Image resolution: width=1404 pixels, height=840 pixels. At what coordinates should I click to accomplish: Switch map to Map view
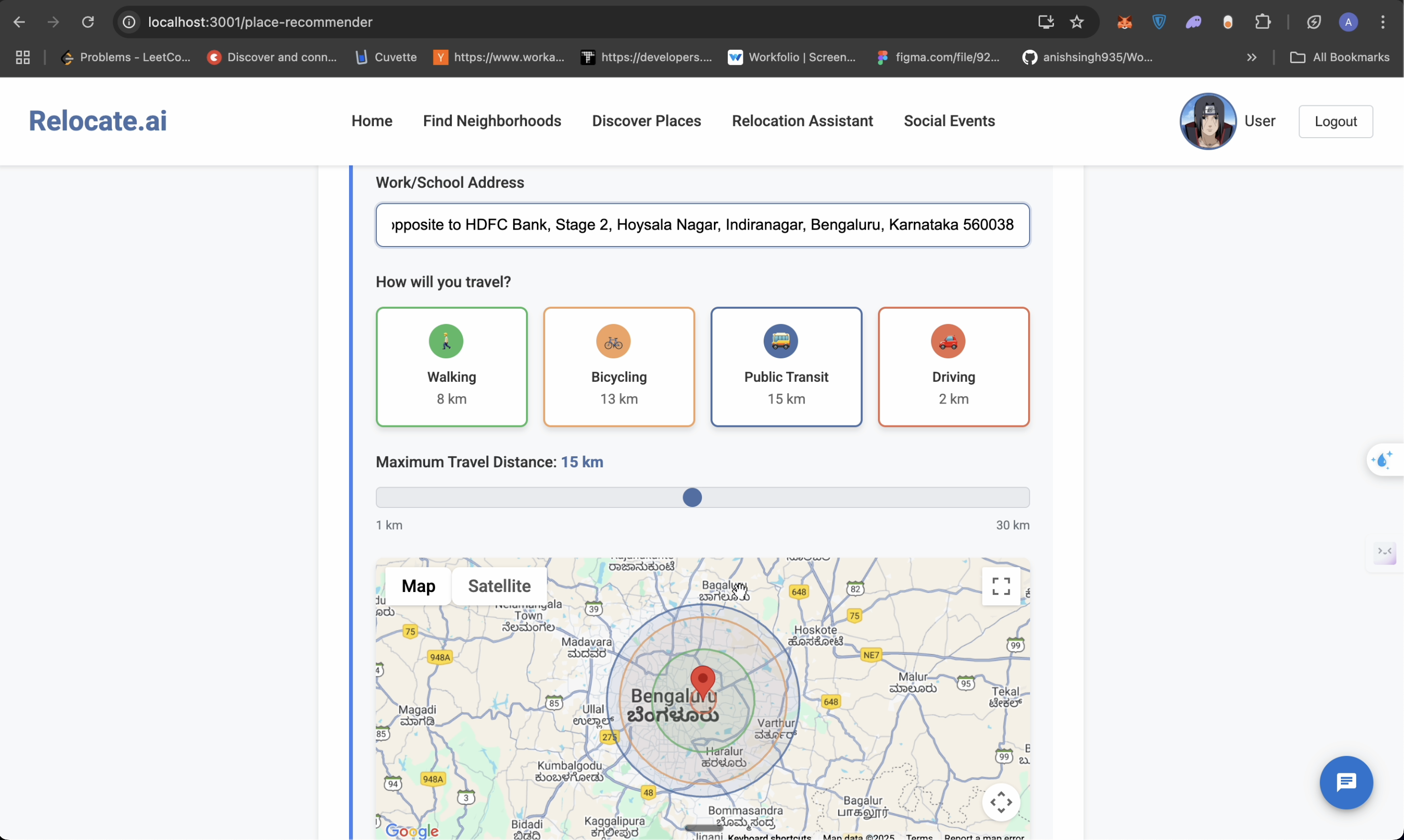point(419,586)
